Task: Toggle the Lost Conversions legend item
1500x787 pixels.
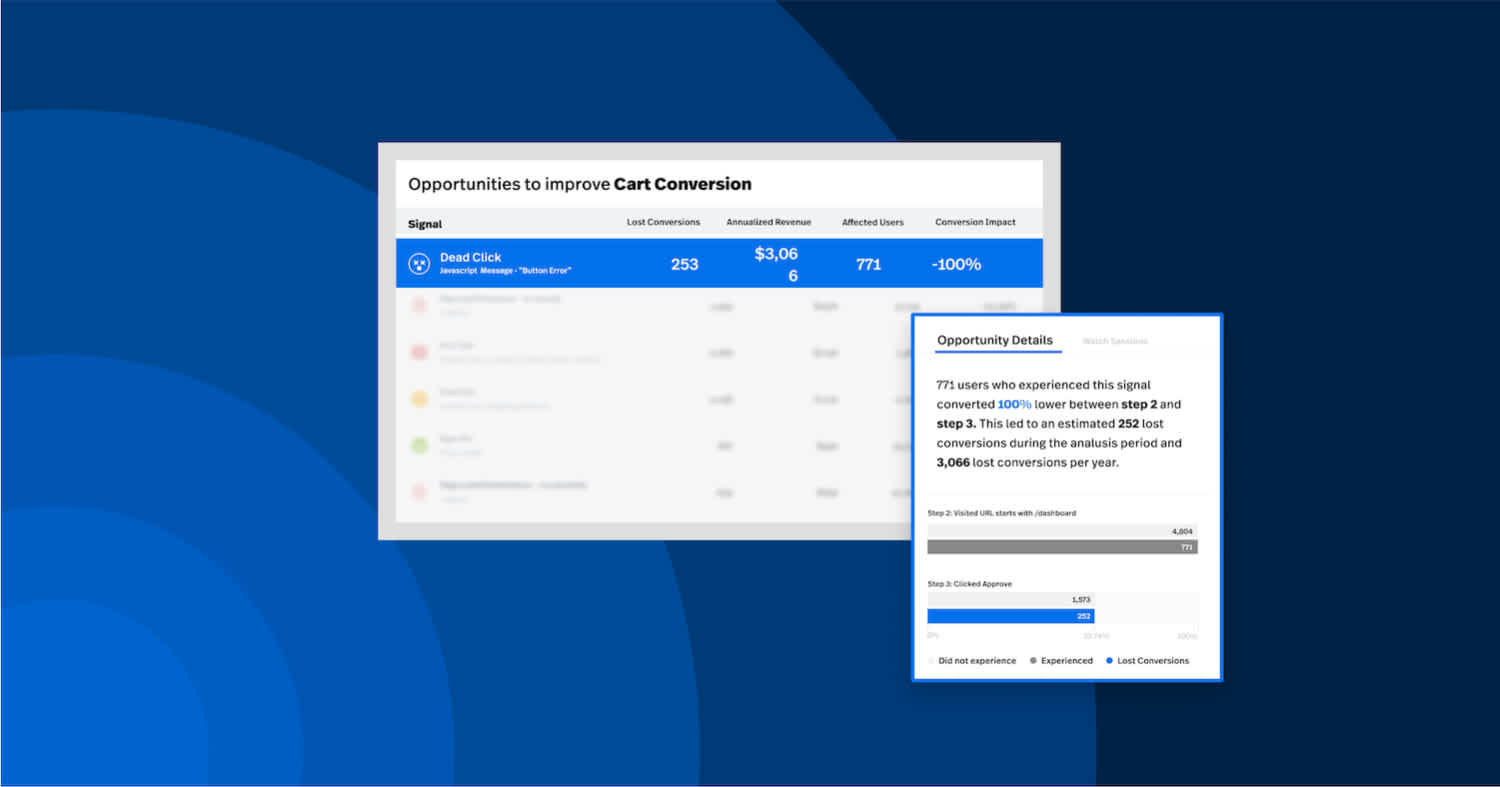Action: [x=1147, y=661]
